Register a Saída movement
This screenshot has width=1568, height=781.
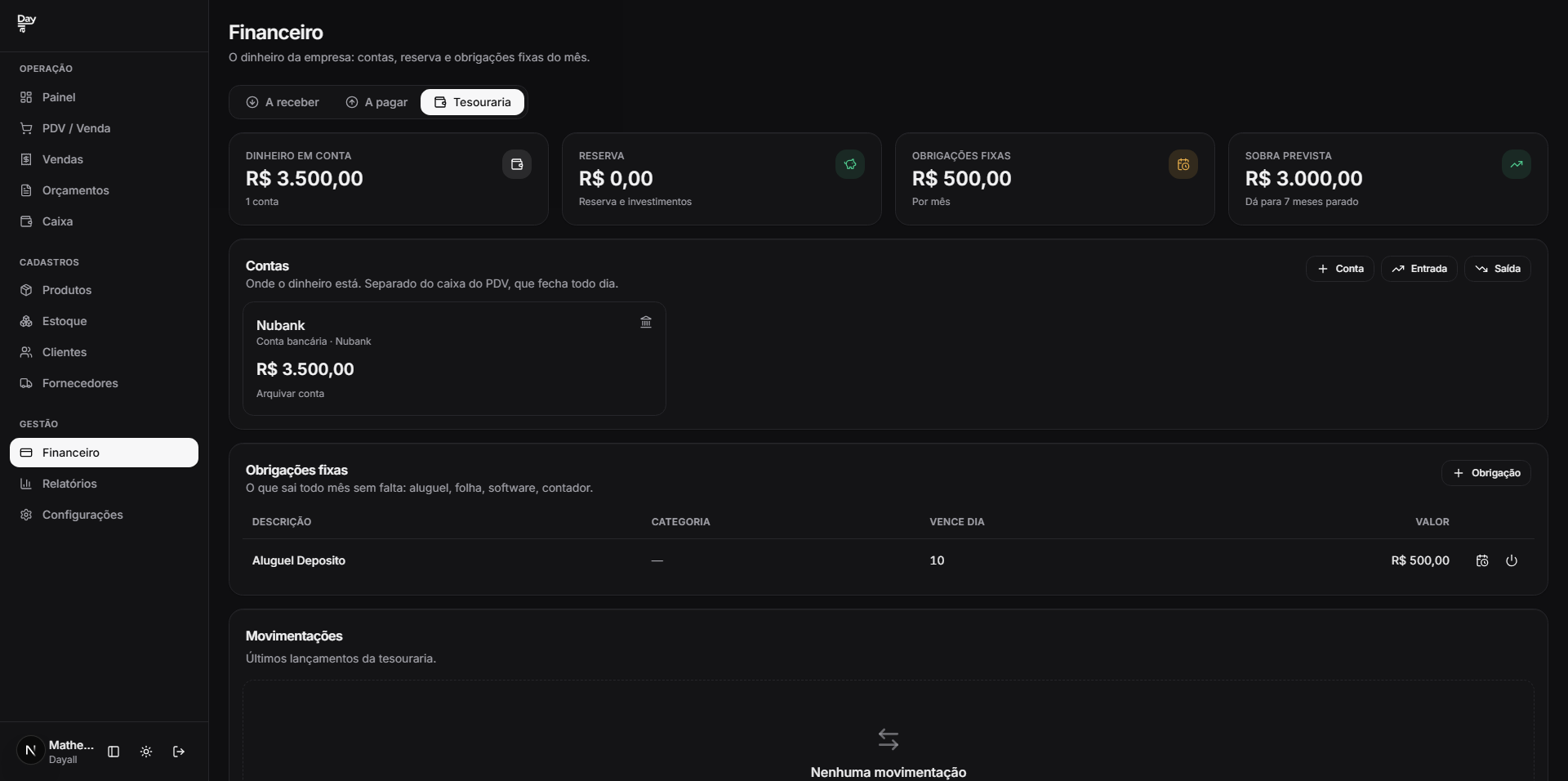click(1498, 269)
